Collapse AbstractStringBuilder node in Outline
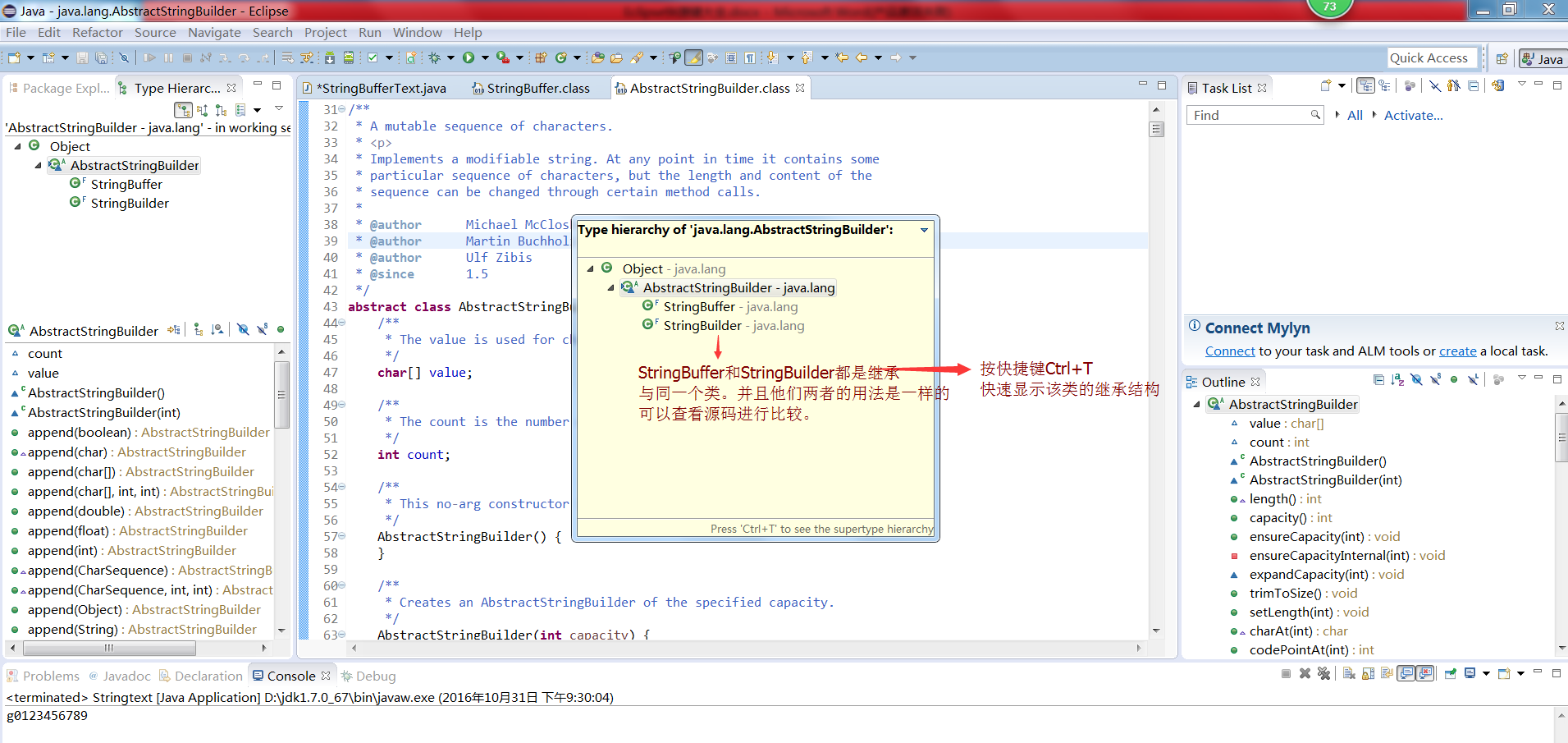Screen dimensions: 1568x743 click(x=1196, y=404)
